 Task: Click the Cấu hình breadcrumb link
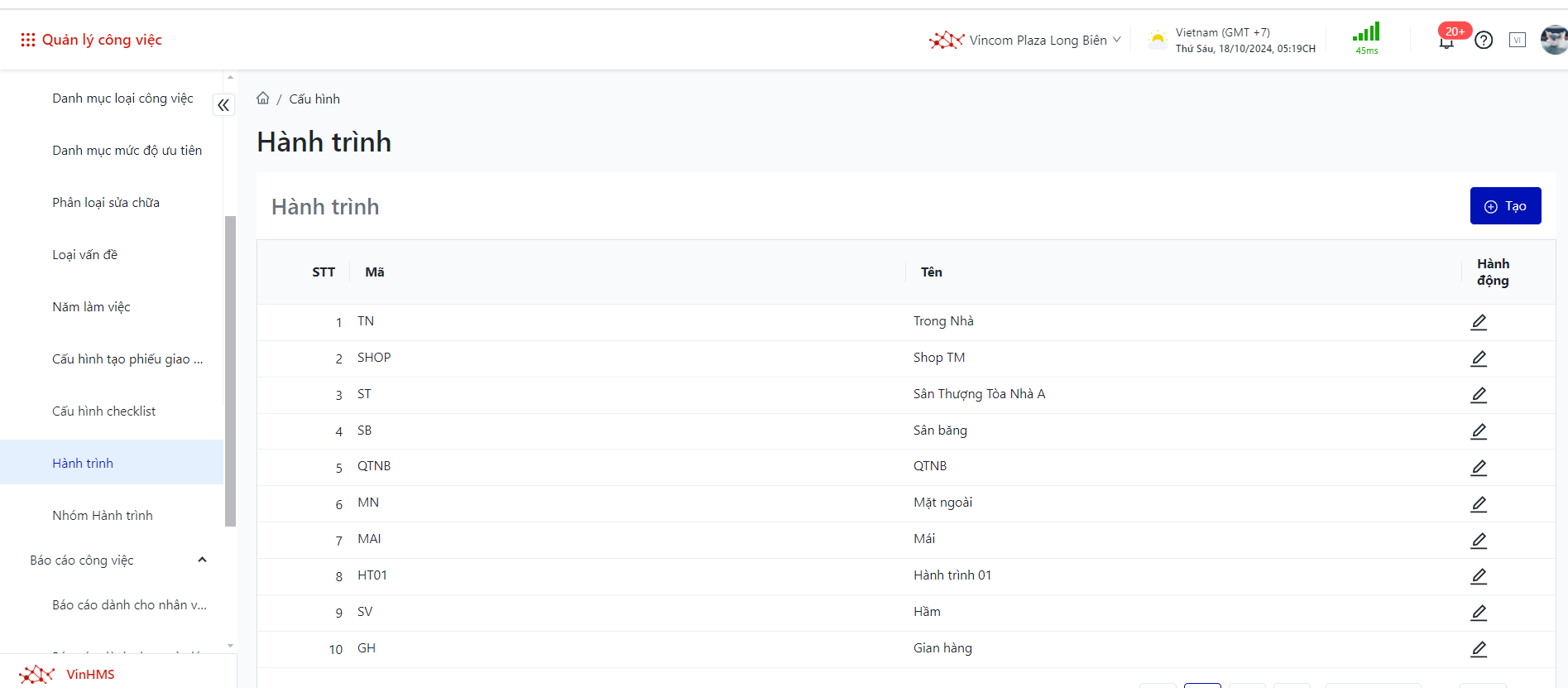314,99
